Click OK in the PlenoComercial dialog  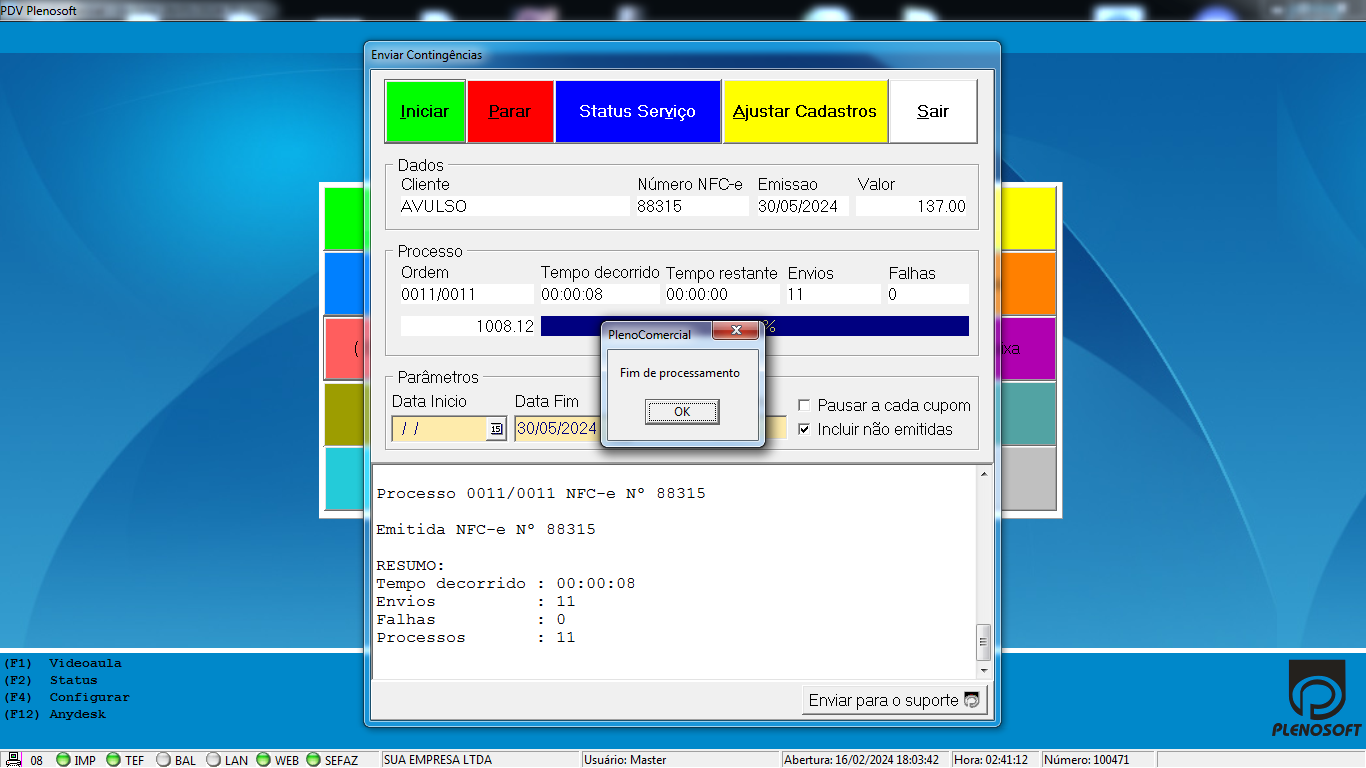(682, 412)
